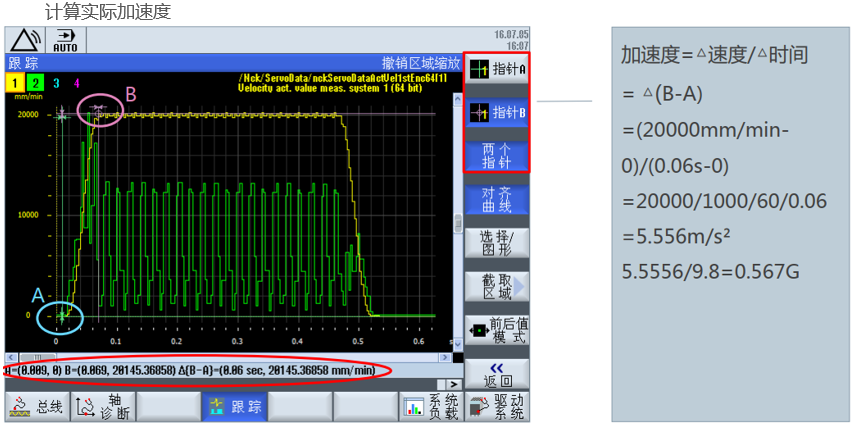Click the 20000 y-axis label
The height and width of the screenshot is (427, 854).
[29, 115]
